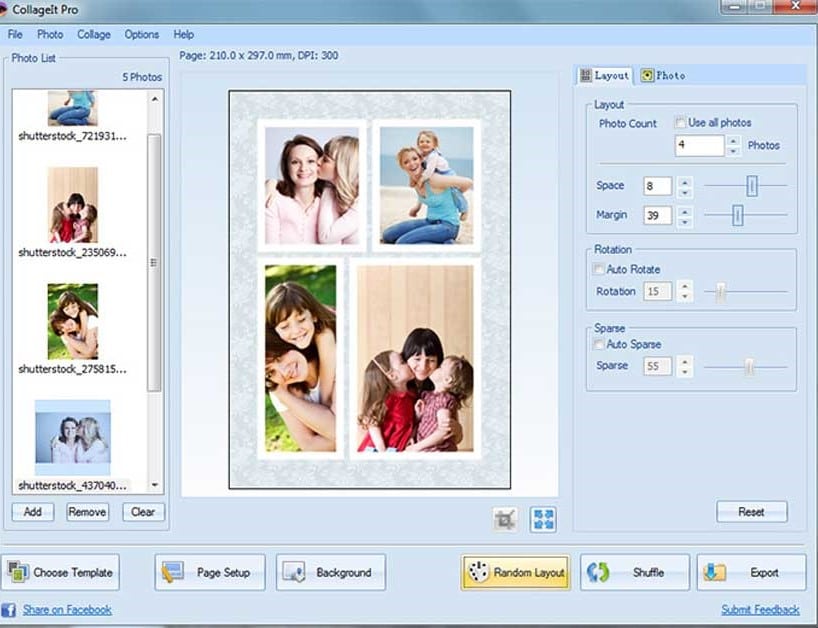Switch to the Layout tab

[605, 76]
